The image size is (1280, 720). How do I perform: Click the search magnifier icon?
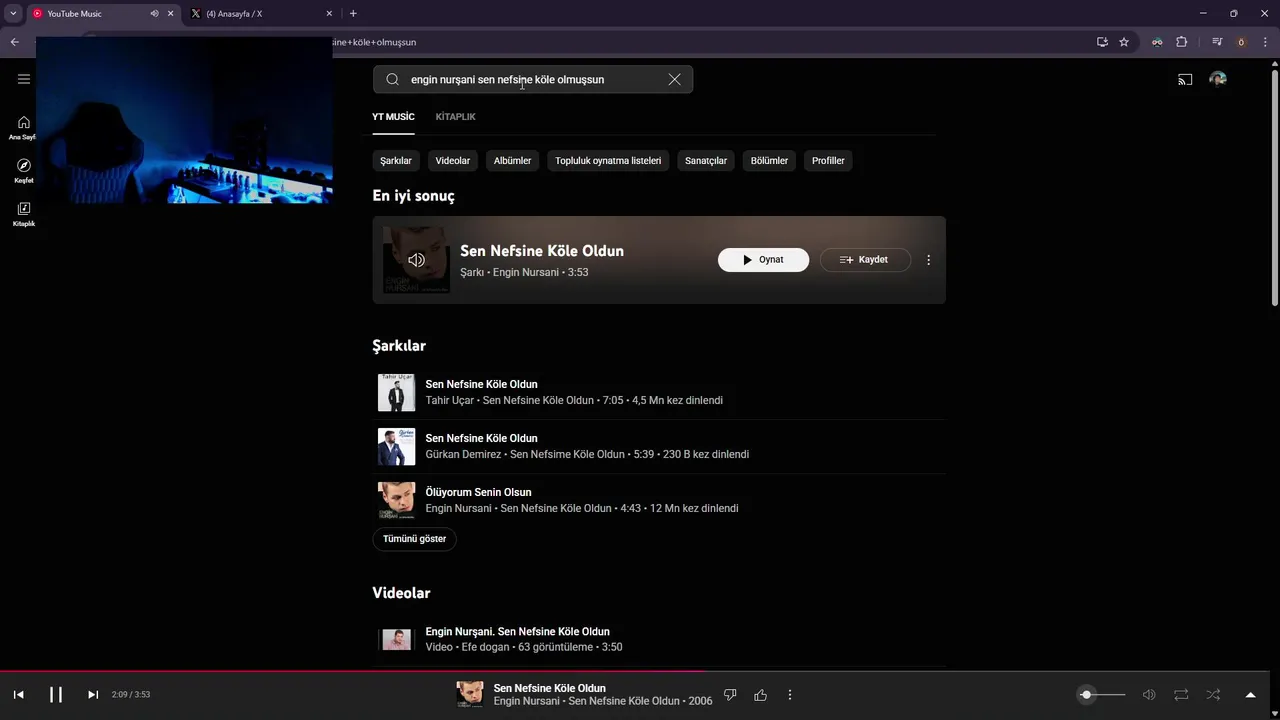pyautogui.click(x=392, y=79)
